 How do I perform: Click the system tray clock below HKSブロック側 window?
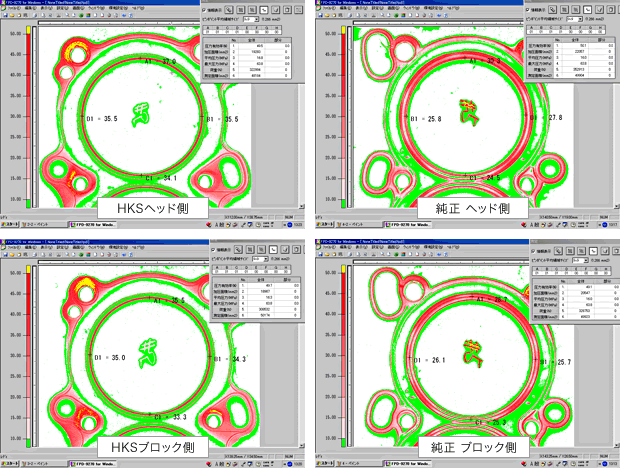(x=298, y=464)
